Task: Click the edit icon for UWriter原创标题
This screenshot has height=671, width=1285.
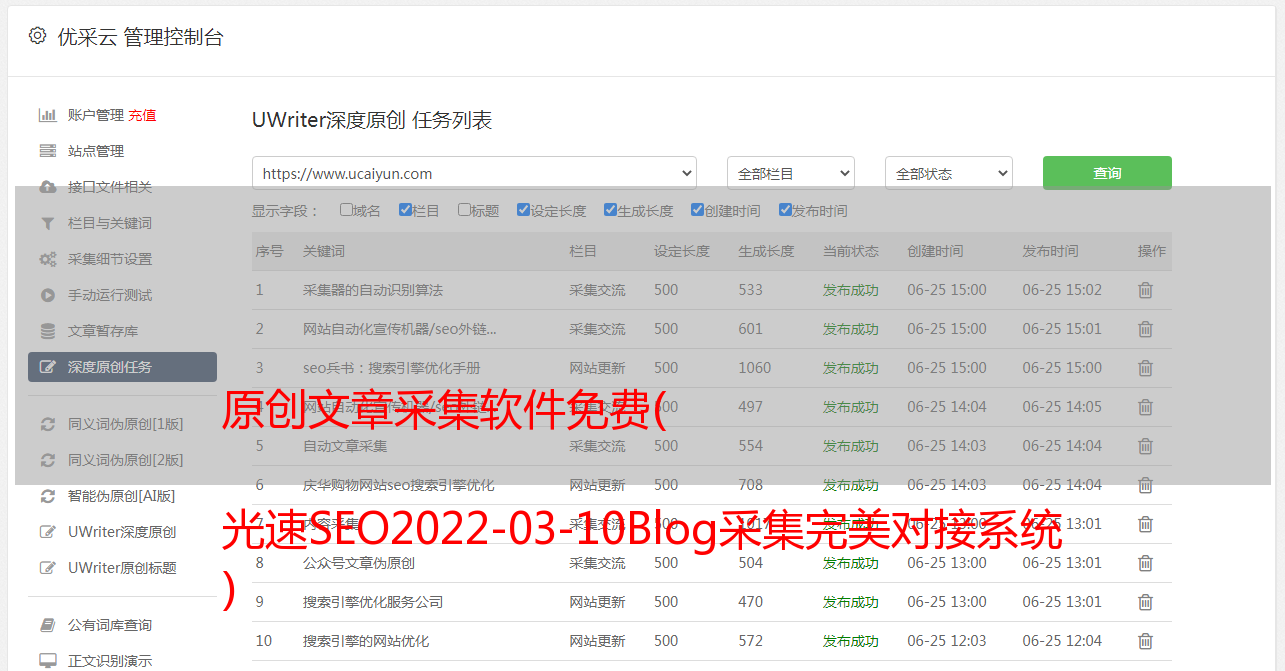Action: pos(47,568)
